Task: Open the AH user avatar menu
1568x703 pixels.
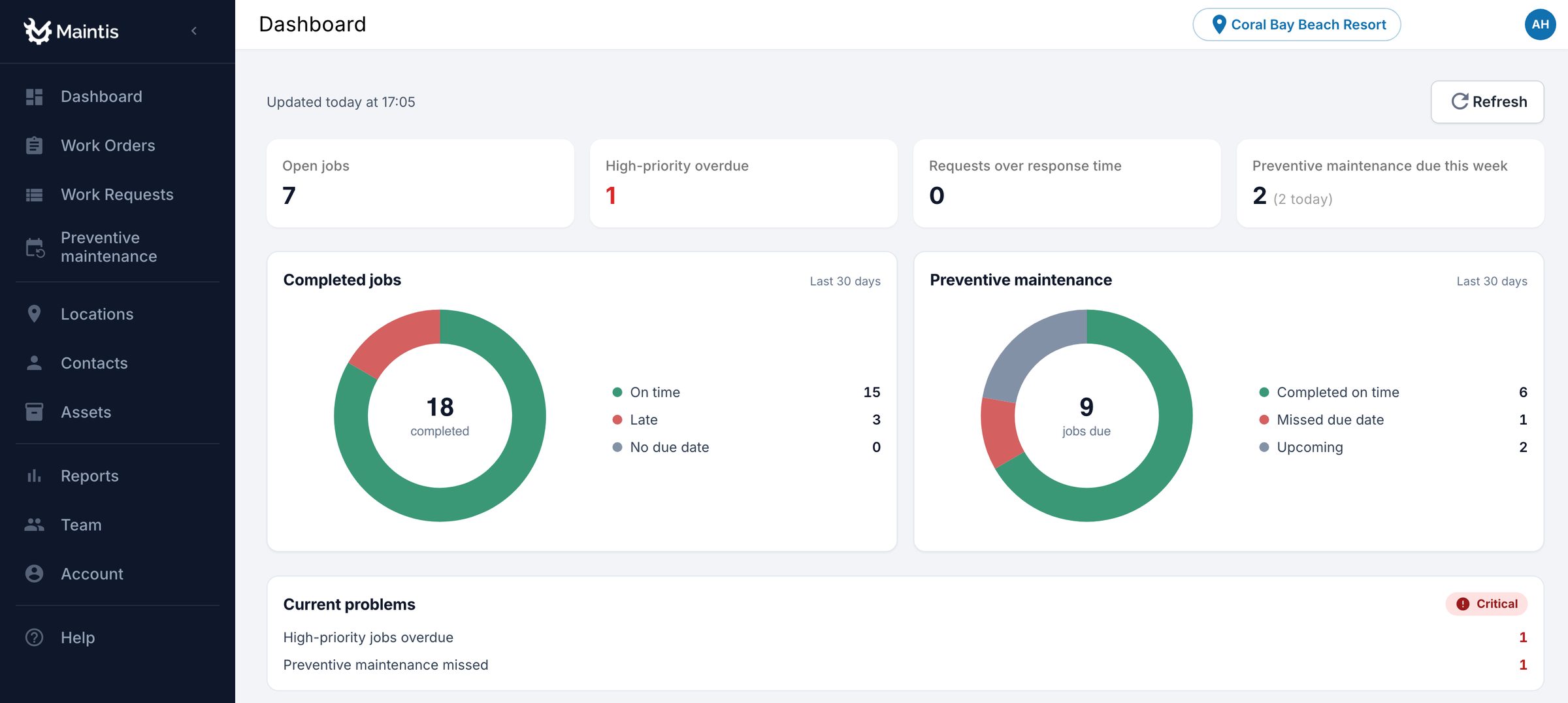Action: tap(1540, 25)
